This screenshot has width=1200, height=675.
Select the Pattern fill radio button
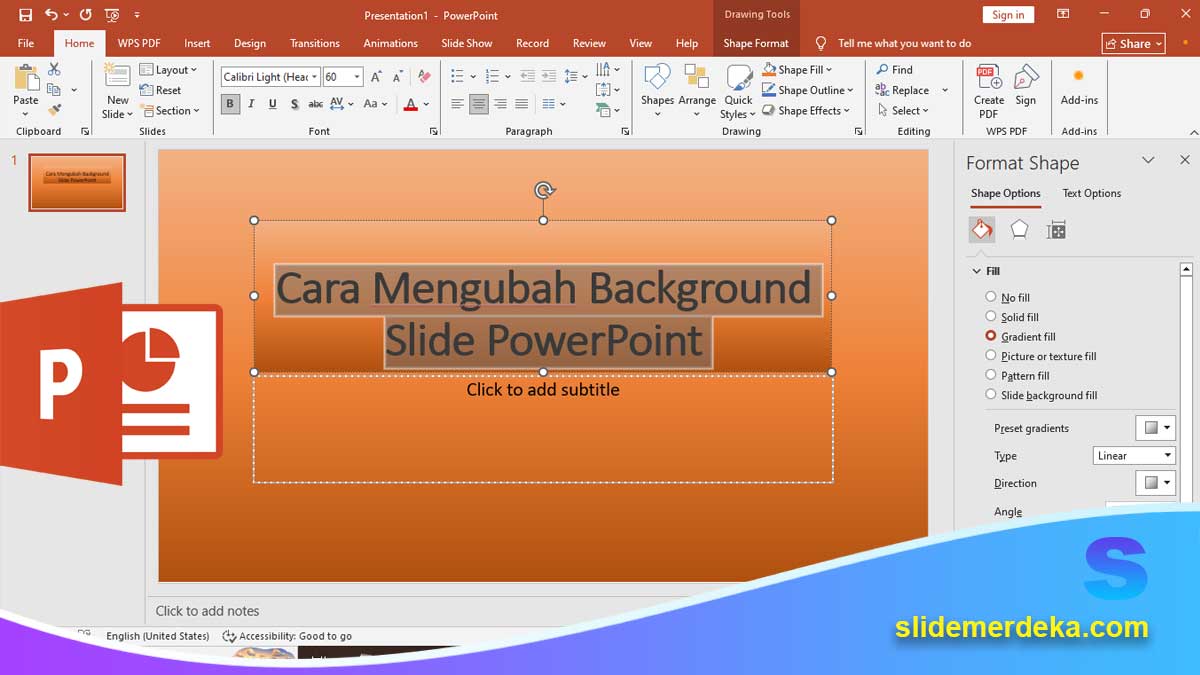(x=991, y=375)
